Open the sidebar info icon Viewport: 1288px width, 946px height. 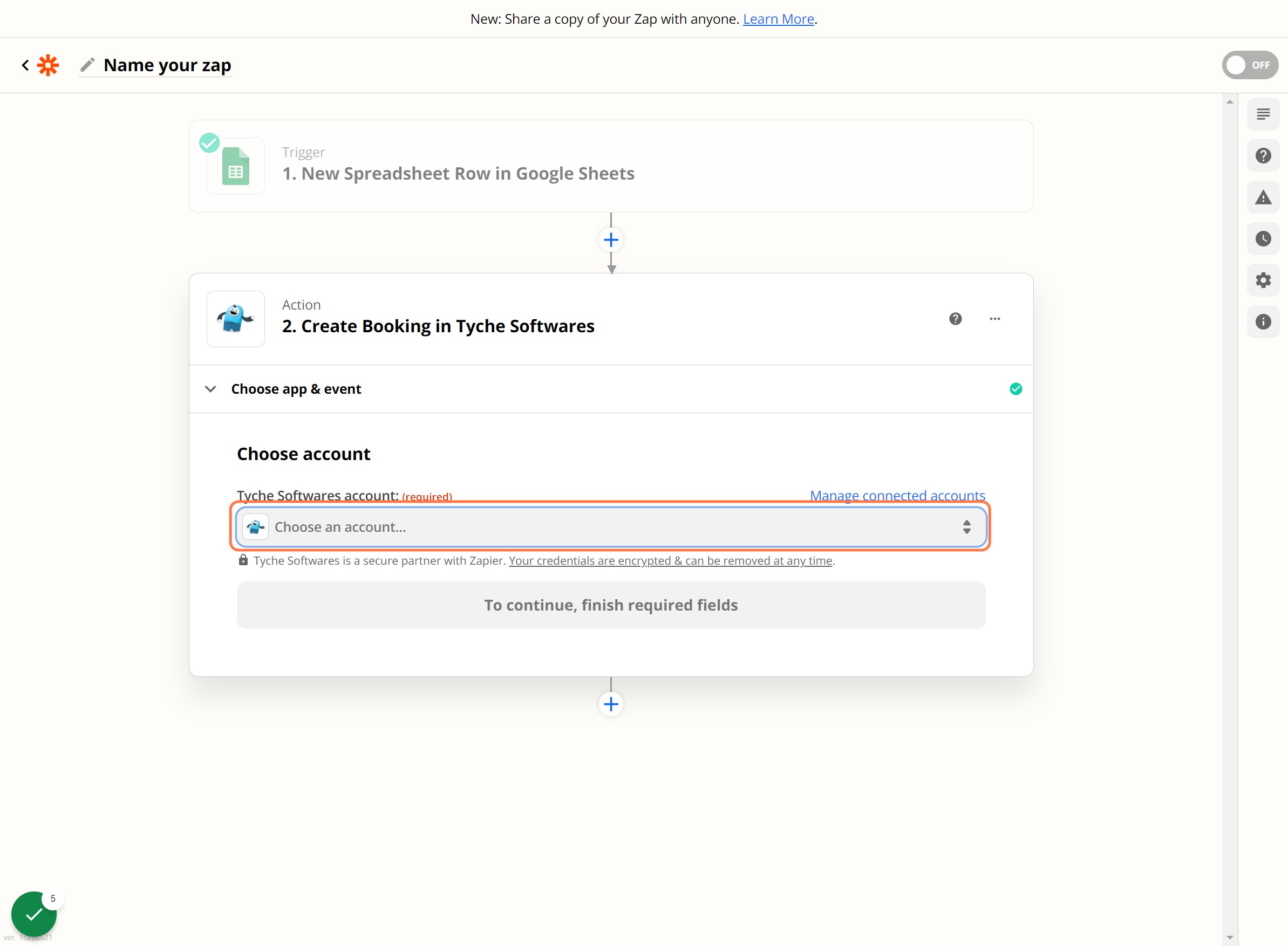pyautogui.click(x=1263, y=322)
